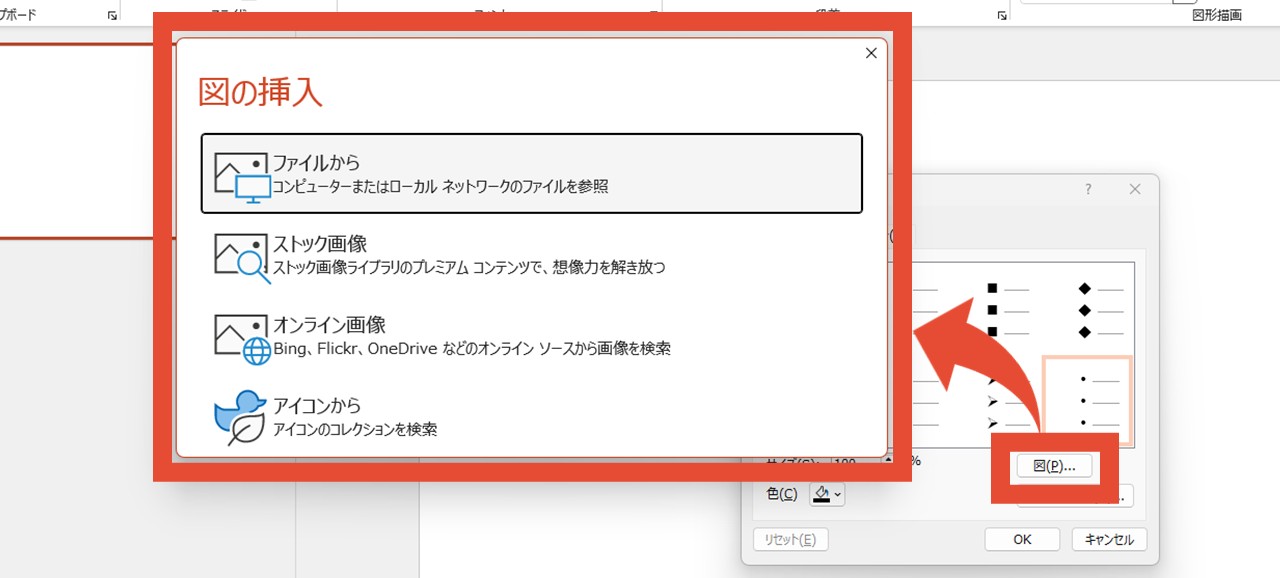Close the 図の挿入 dialog
The image size is (1280, 578).
[871, 54]
